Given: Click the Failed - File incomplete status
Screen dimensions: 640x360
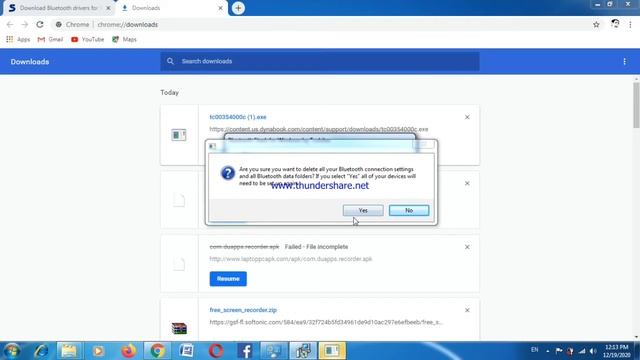Looking at the screenshot, I should pos(316,247).
